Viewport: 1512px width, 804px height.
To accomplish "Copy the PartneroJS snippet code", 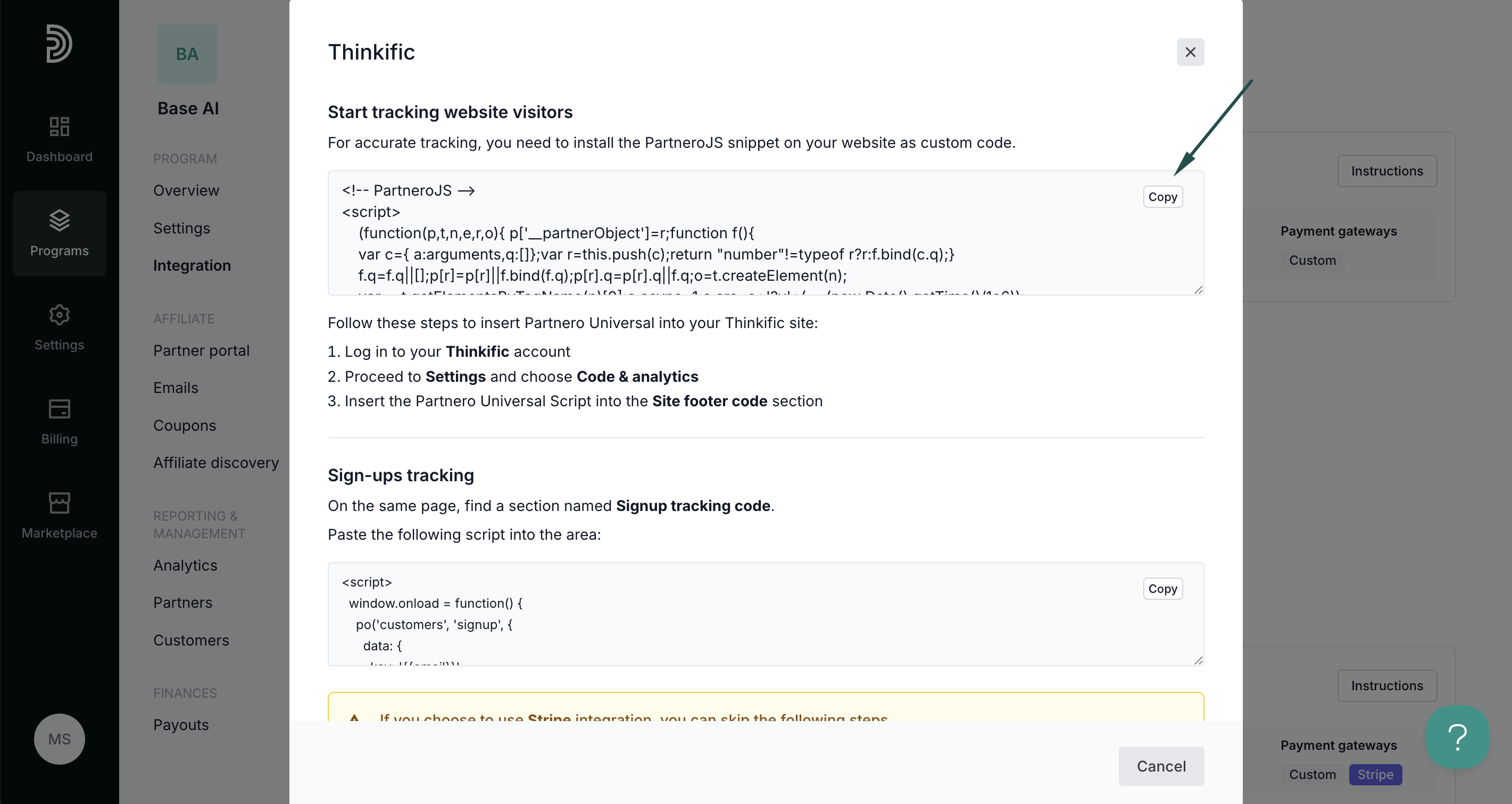I will coord(1163,197).
